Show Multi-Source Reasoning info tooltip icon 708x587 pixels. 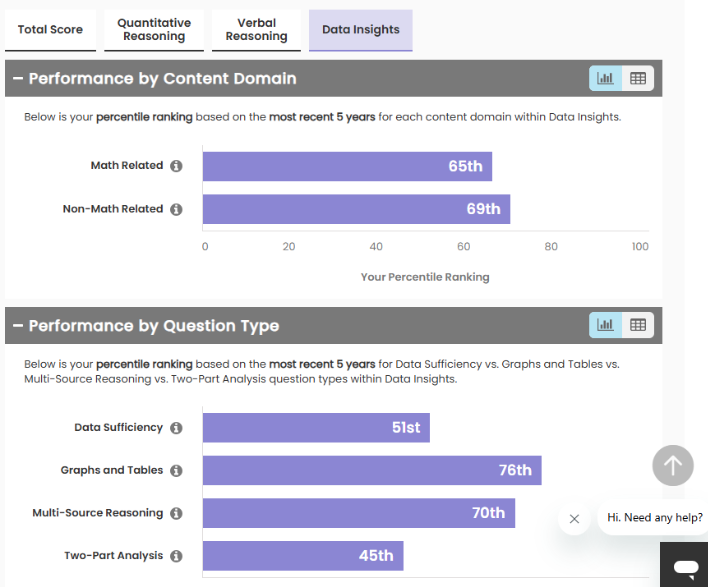pyautogui.click(x=176, y=514)
